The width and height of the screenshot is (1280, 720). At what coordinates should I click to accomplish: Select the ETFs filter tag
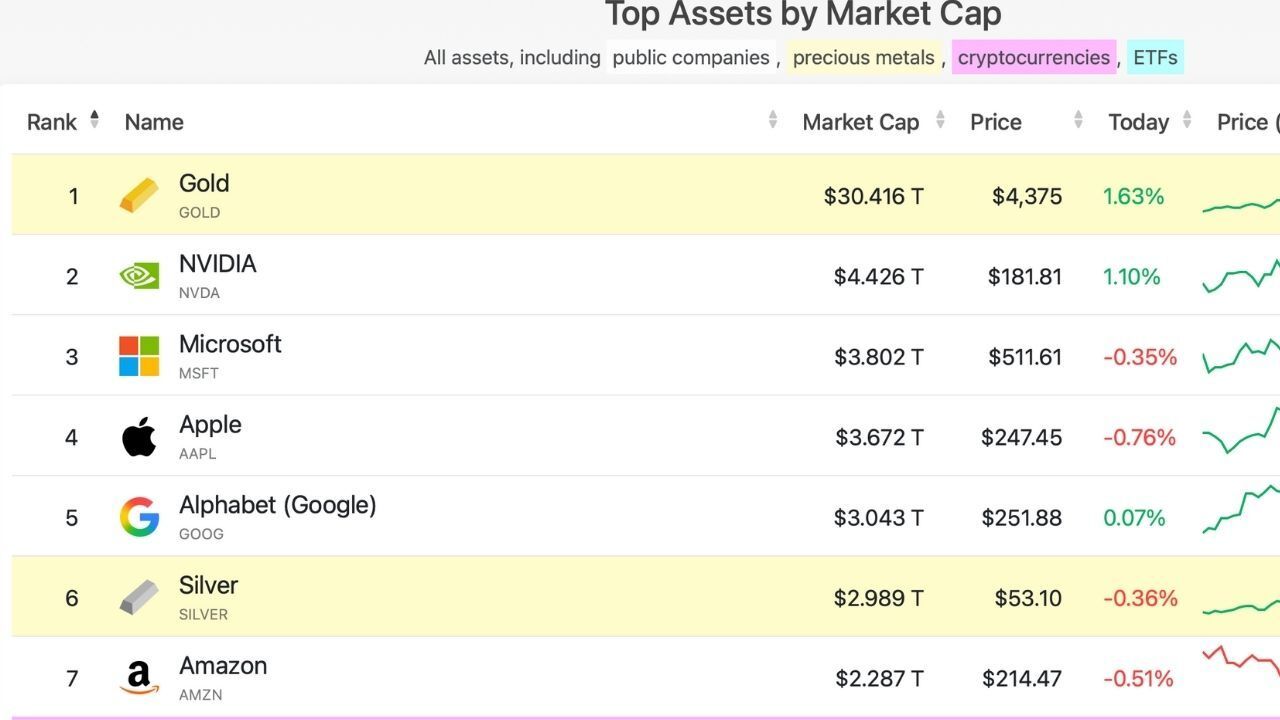pyautogui.click(x=1155, y=58)
